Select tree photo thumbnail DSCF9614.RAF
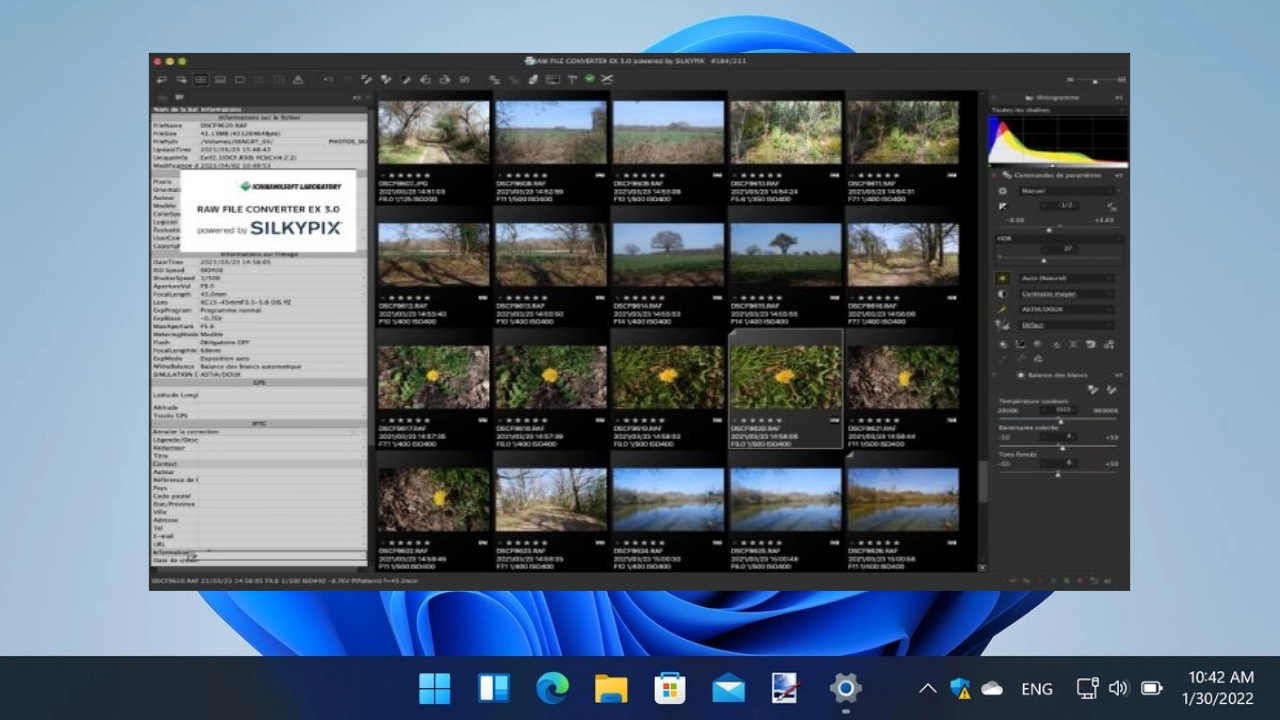This screenshot has height=720, width=1280. (x=668, y=254)
